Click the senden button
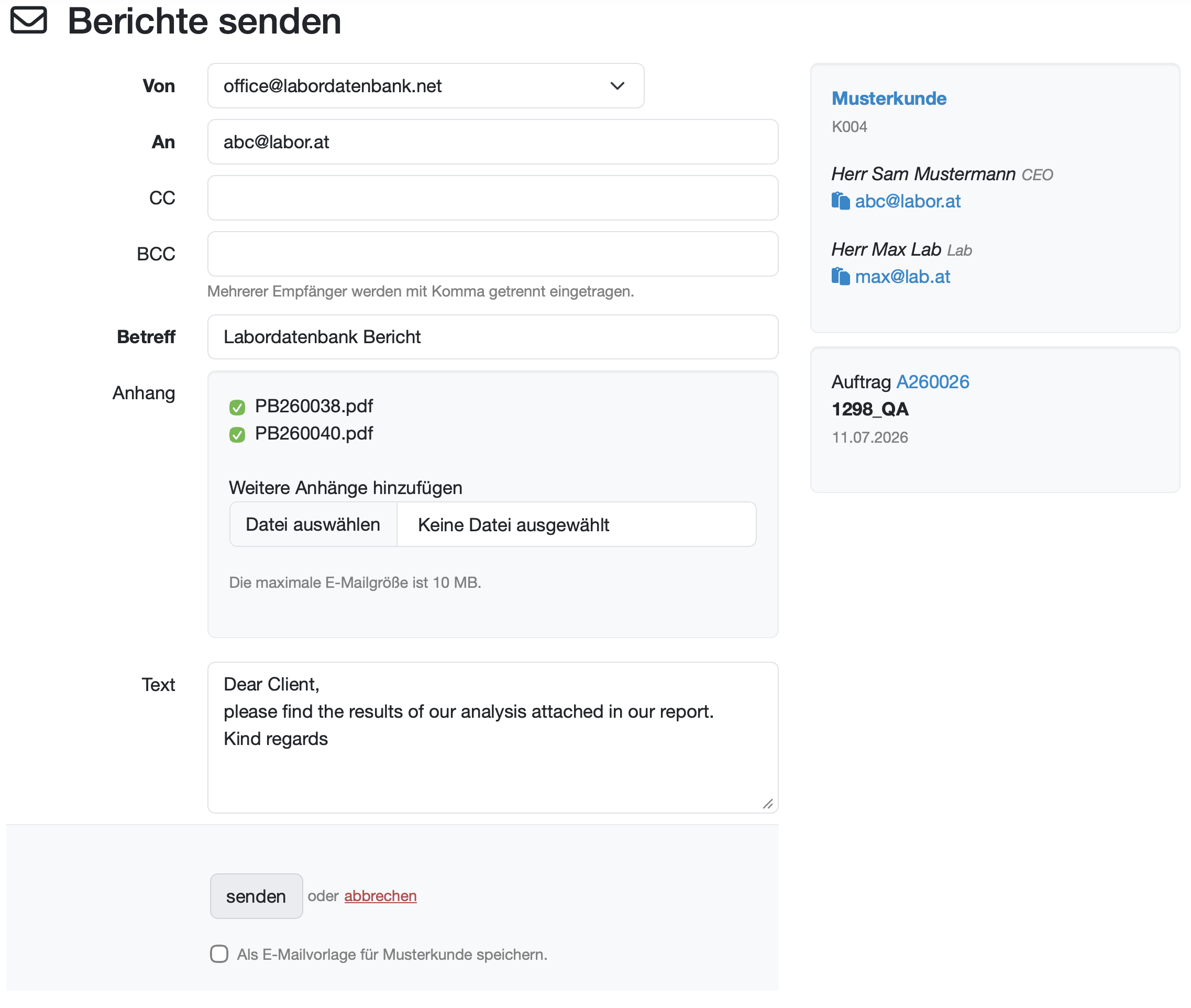The width and height of the screenshot is (1191, 1008). (256, 896)
